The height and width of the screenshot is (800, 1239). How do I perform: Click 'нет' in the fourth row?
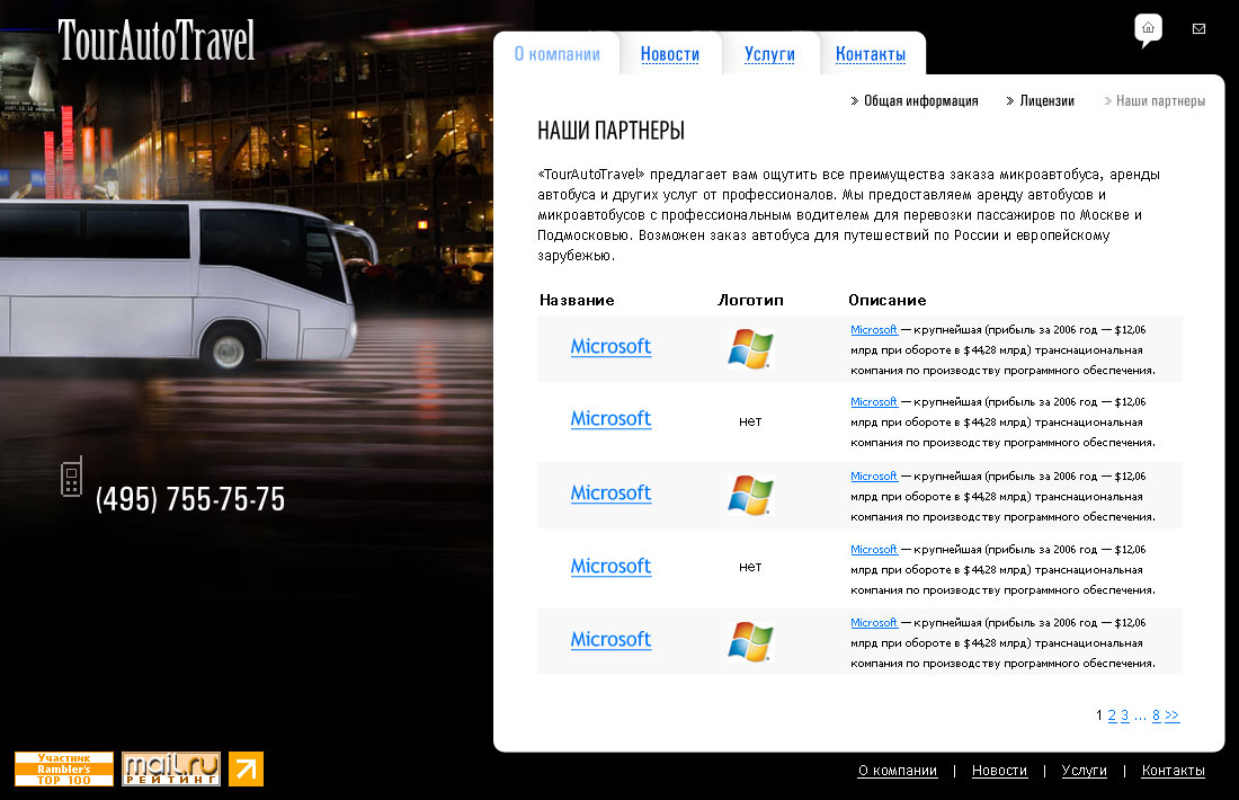pos(750,567)
